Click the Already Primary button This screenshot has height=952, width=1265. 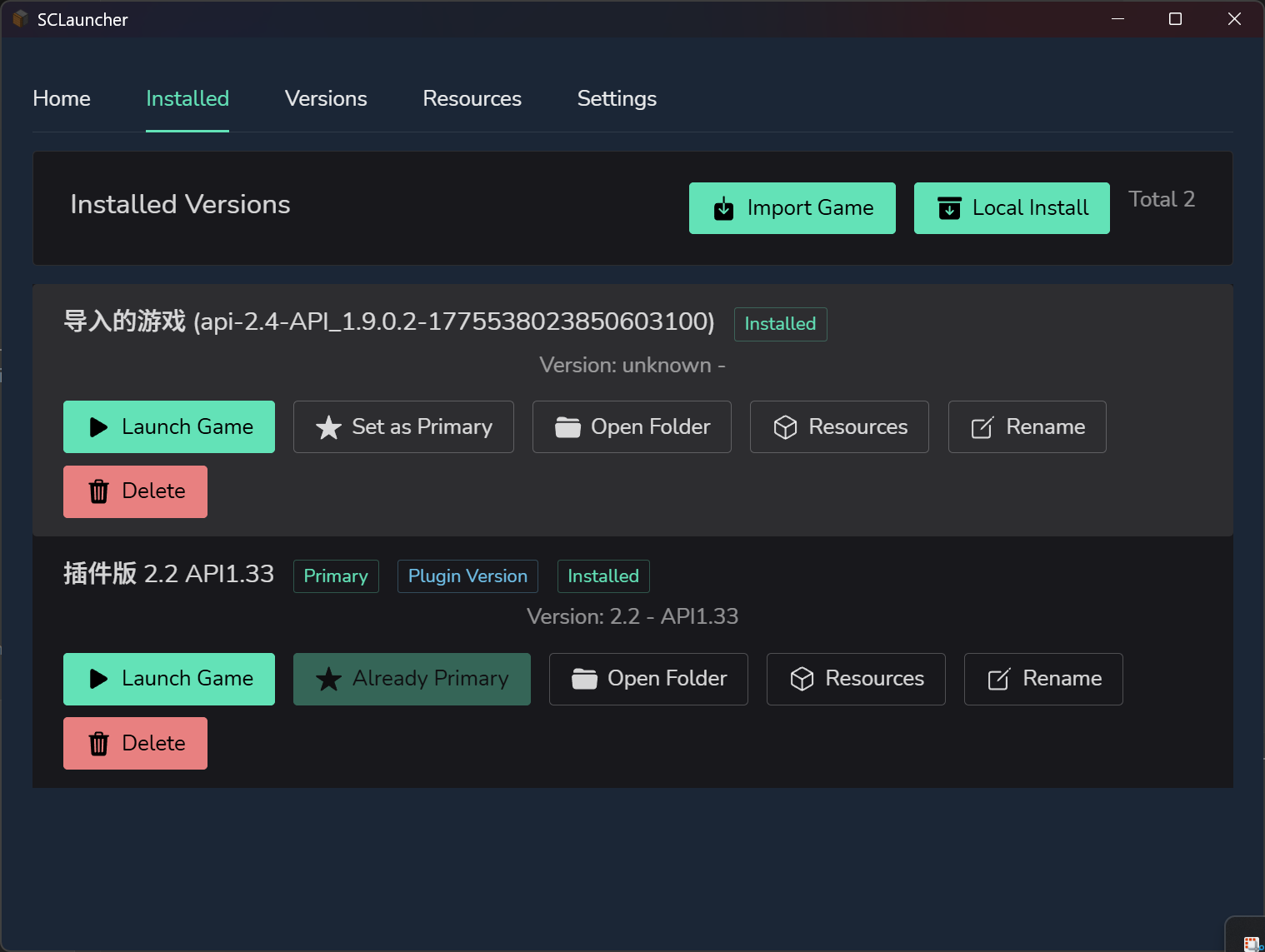[412, 679]
